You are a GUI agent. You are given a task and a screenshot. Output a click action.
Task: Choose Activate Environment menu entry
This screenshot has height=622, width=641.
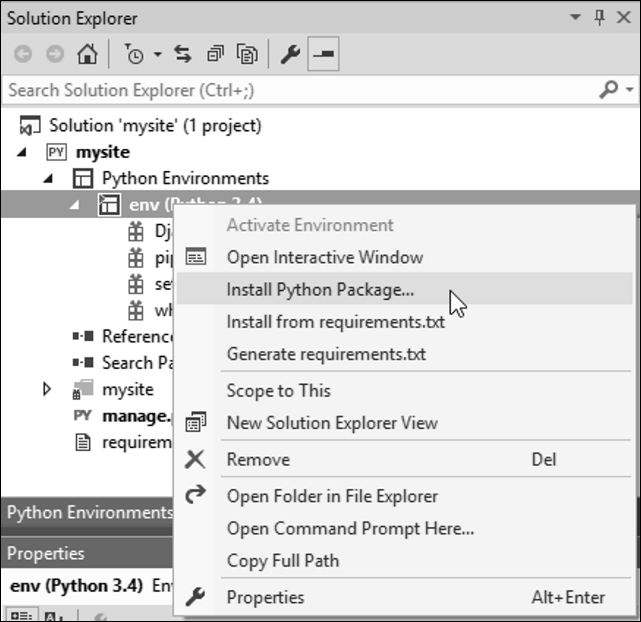[310, 225]
